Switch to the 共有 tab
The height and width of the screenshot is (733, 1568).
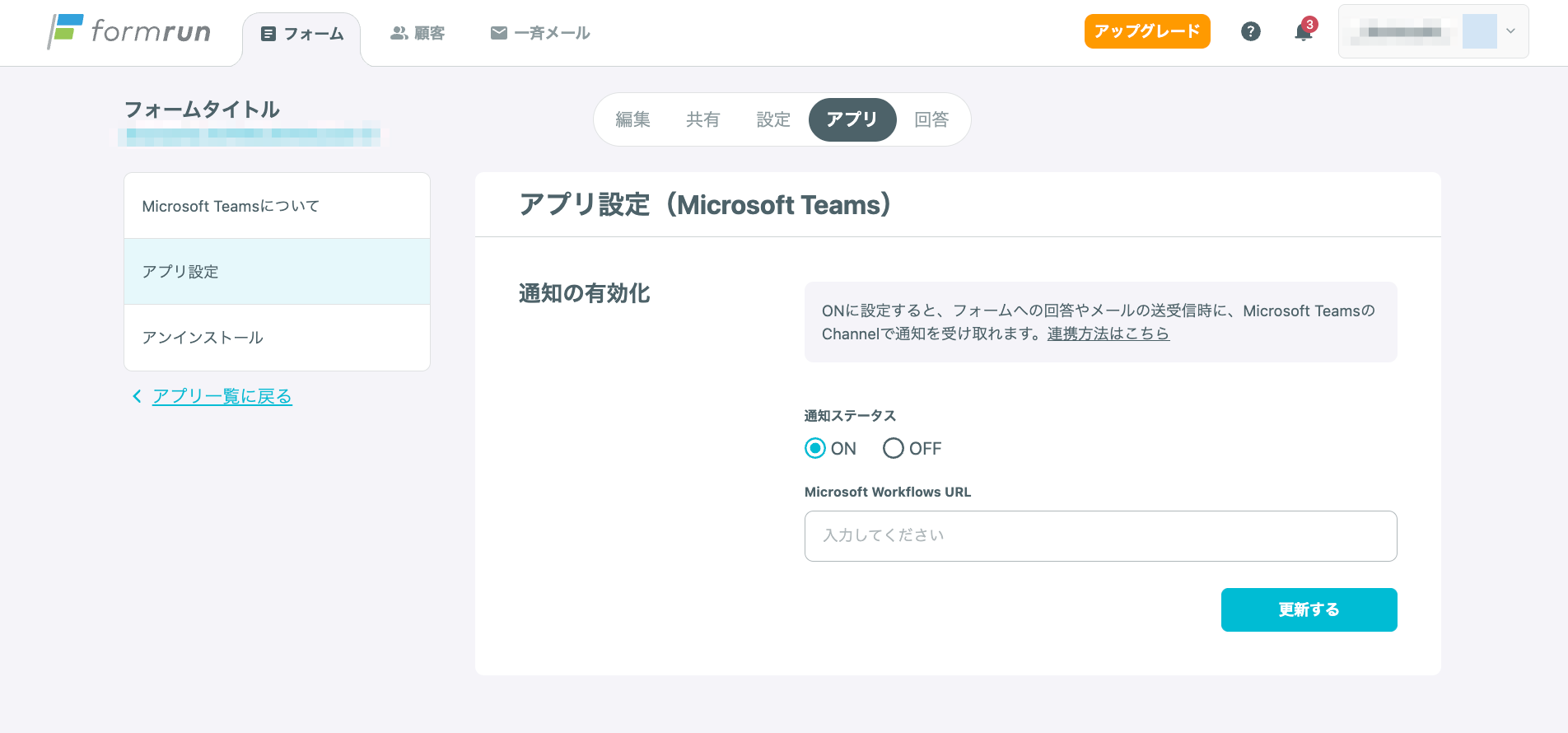click(702, 119)
